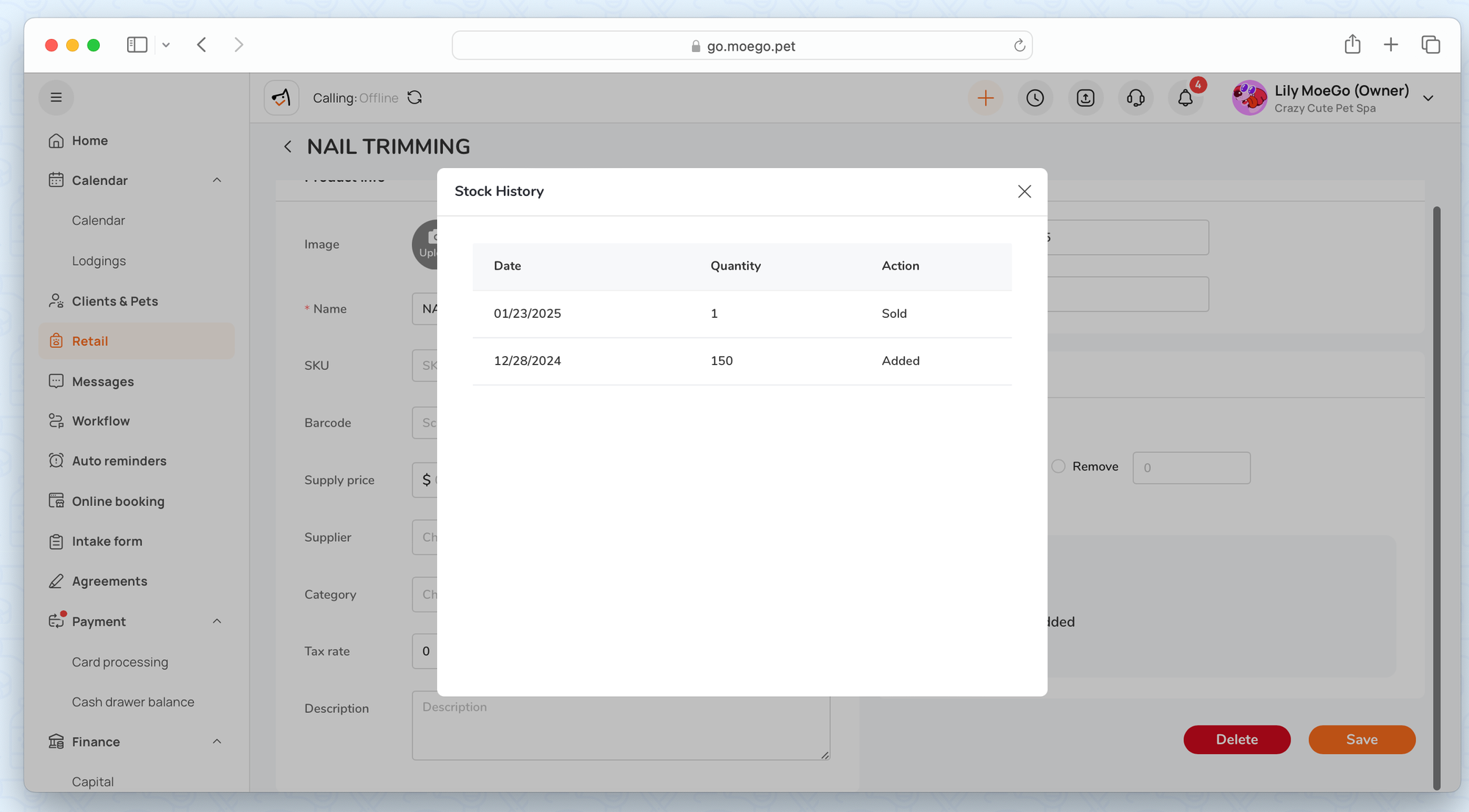This screenshot has height=812, width=1469.
Task: Close the Stock History dialog
Action: click(1024, 192)
